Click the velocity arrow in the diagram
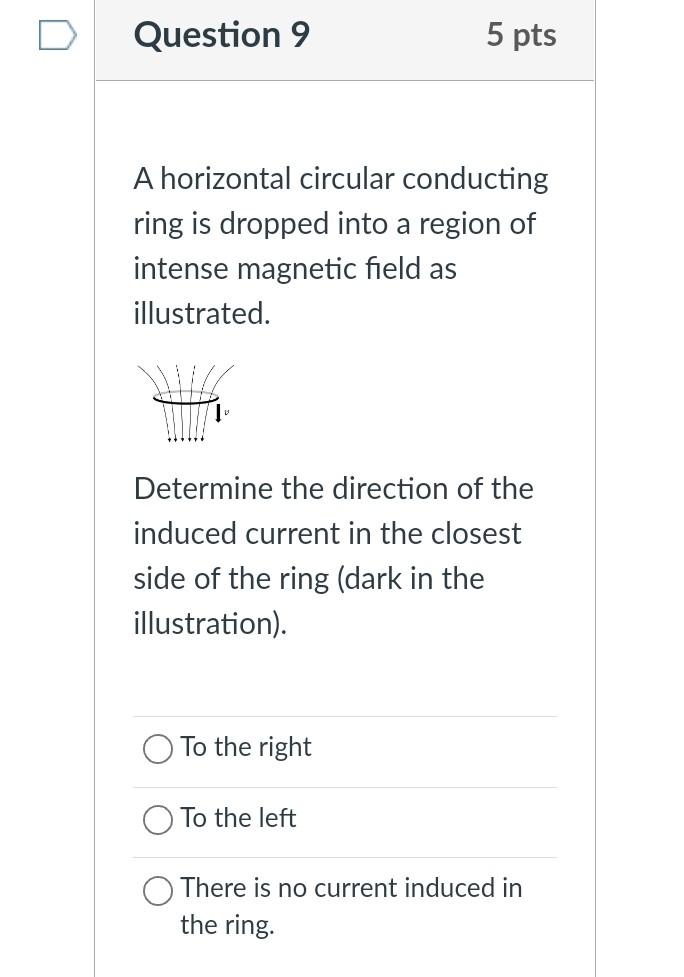Image resolution: width=684 pixels, height=977 pixels. pyautogui.click(x=218, y=413)
